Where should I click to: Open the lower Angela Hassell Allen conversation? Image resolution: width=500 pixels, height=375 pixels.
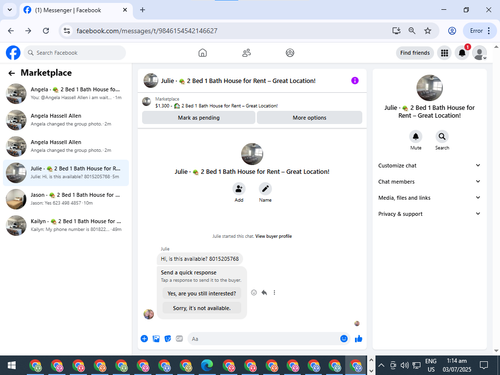coord(66,146)
